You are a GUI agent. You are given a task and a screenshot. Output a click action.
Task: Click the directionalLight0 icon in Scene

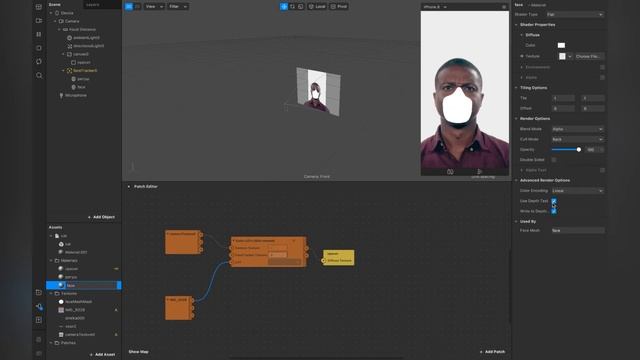pos(69,46)
